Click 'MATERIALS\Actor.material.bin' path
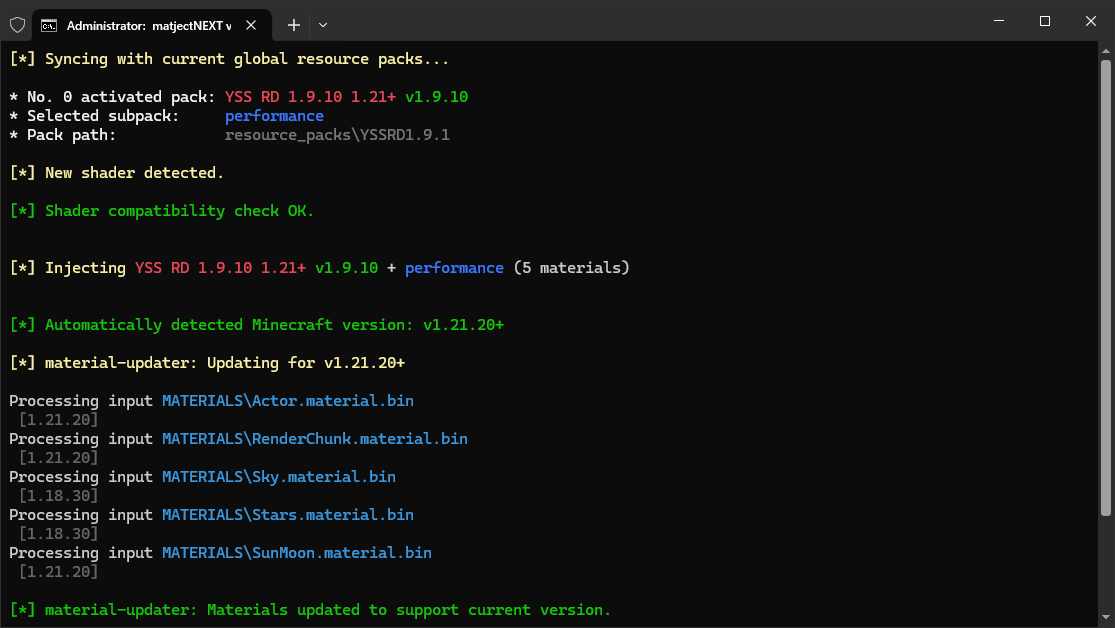Screen dimensions: 1115x628 pos(287,401)
